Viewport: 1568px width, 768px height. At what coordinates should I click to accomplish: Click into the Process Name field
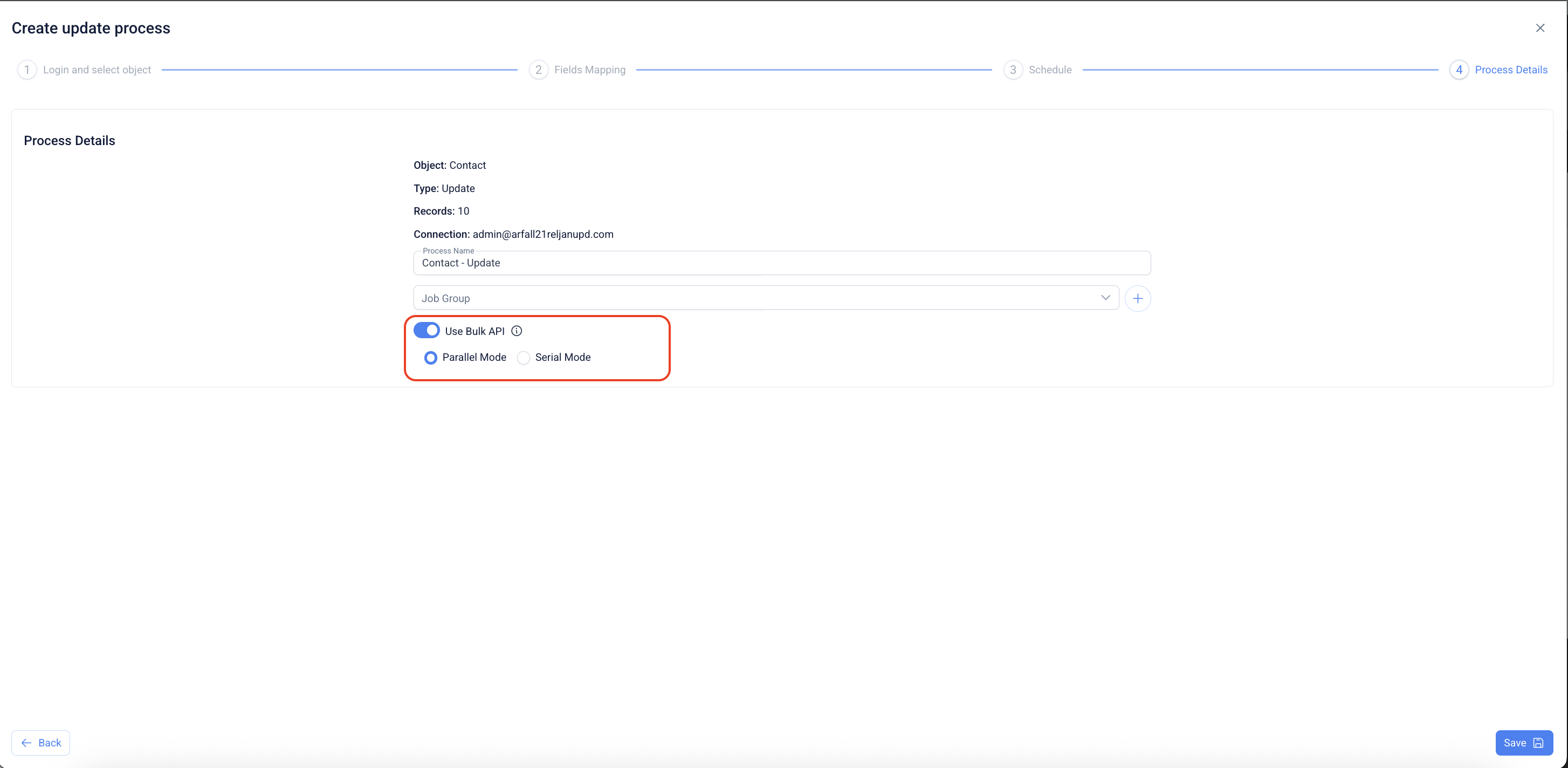pos(781,263)
